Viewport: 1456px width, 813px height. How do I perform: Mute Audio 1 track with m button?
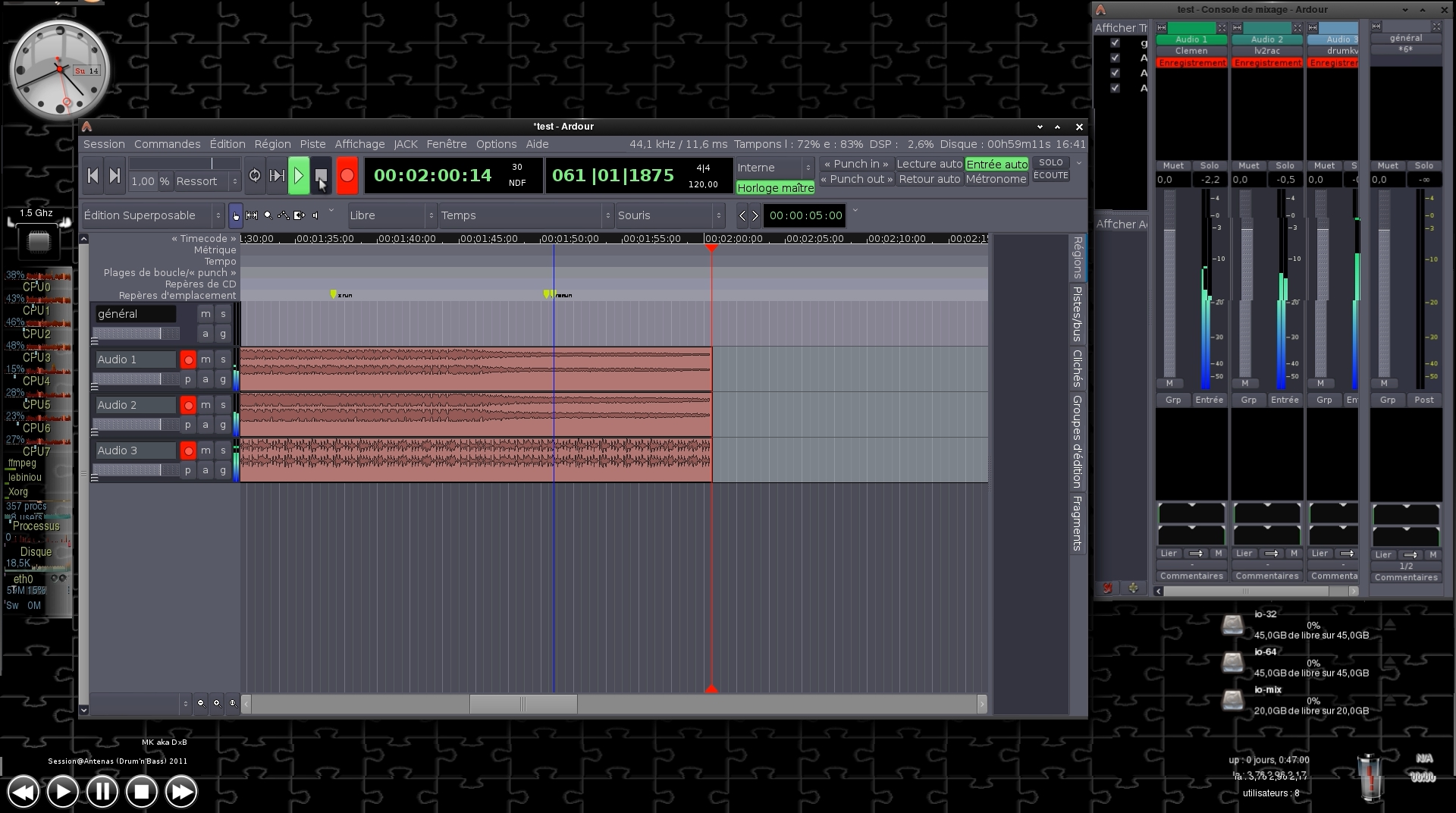[x=206, y=359]
